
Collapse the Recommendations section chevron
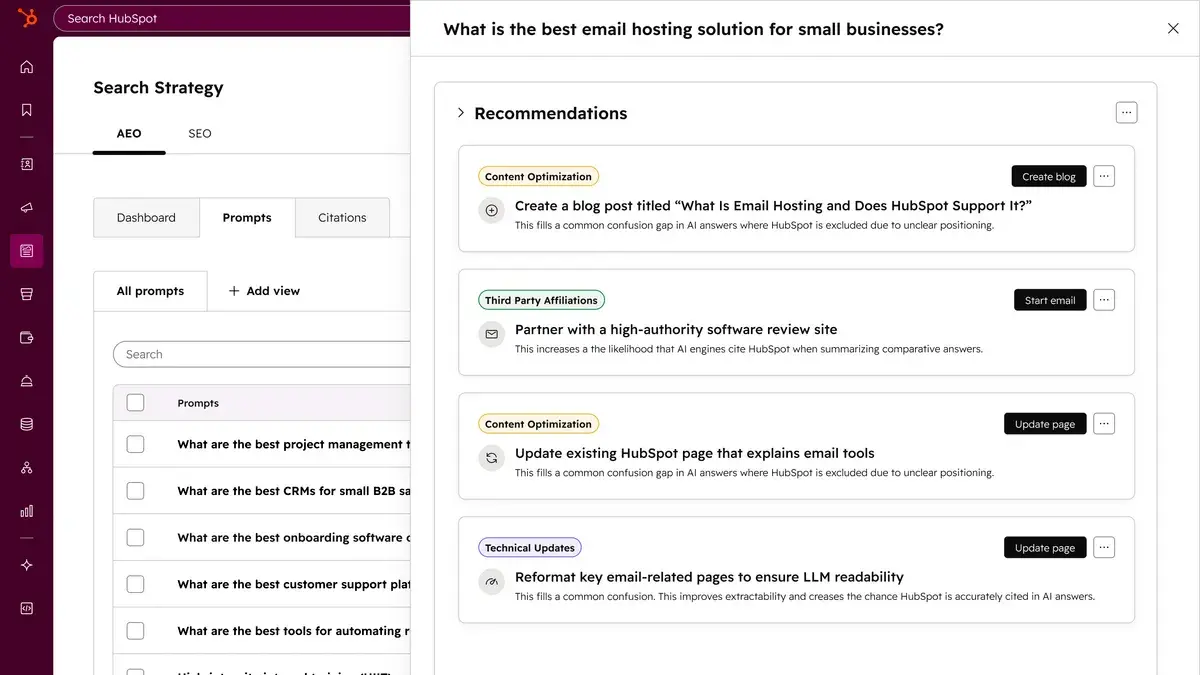coord(460,113)
